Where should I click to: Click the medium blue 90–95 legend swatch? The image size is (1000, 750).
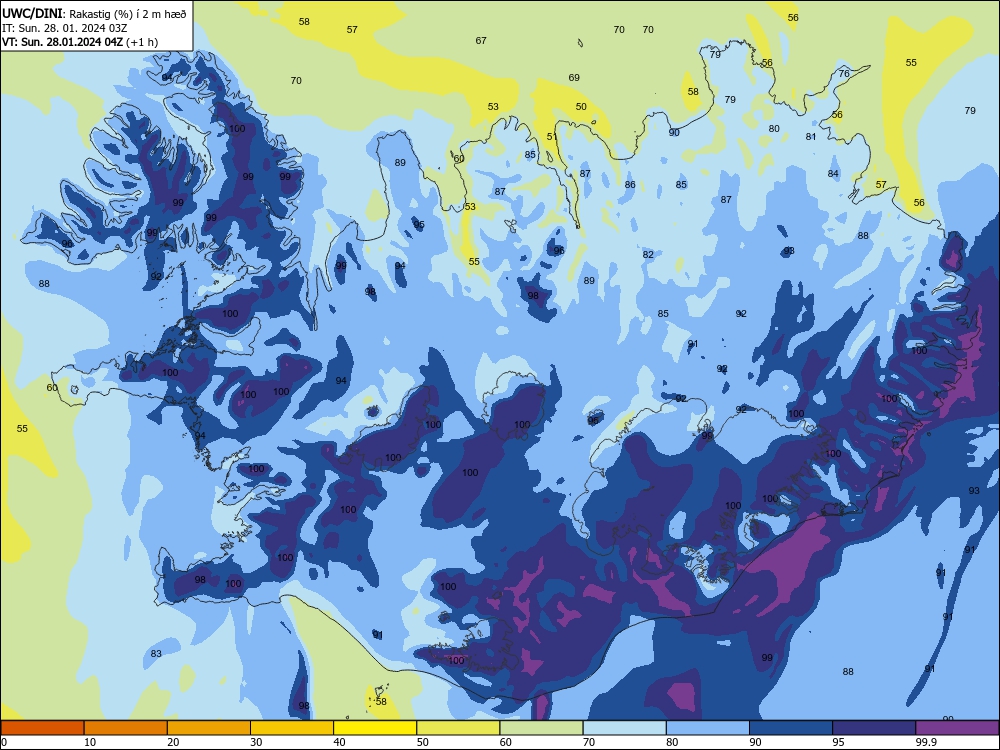coord(791,728)
